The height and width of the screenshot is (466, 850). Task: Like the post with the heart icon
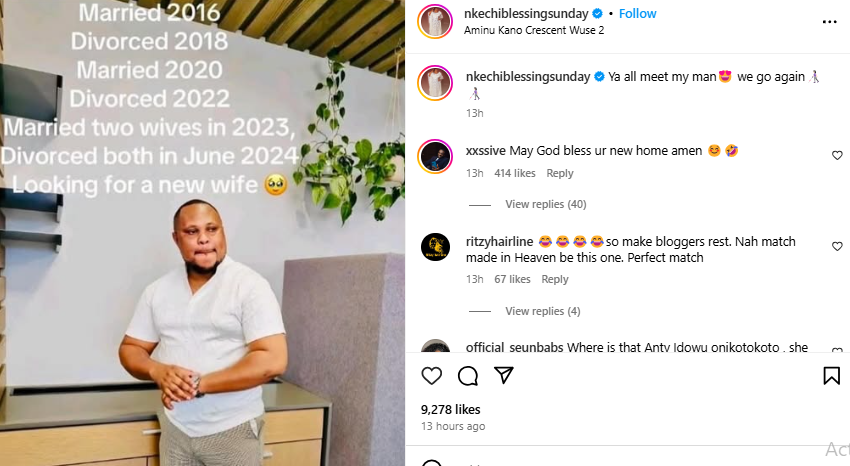coord(431,376)
